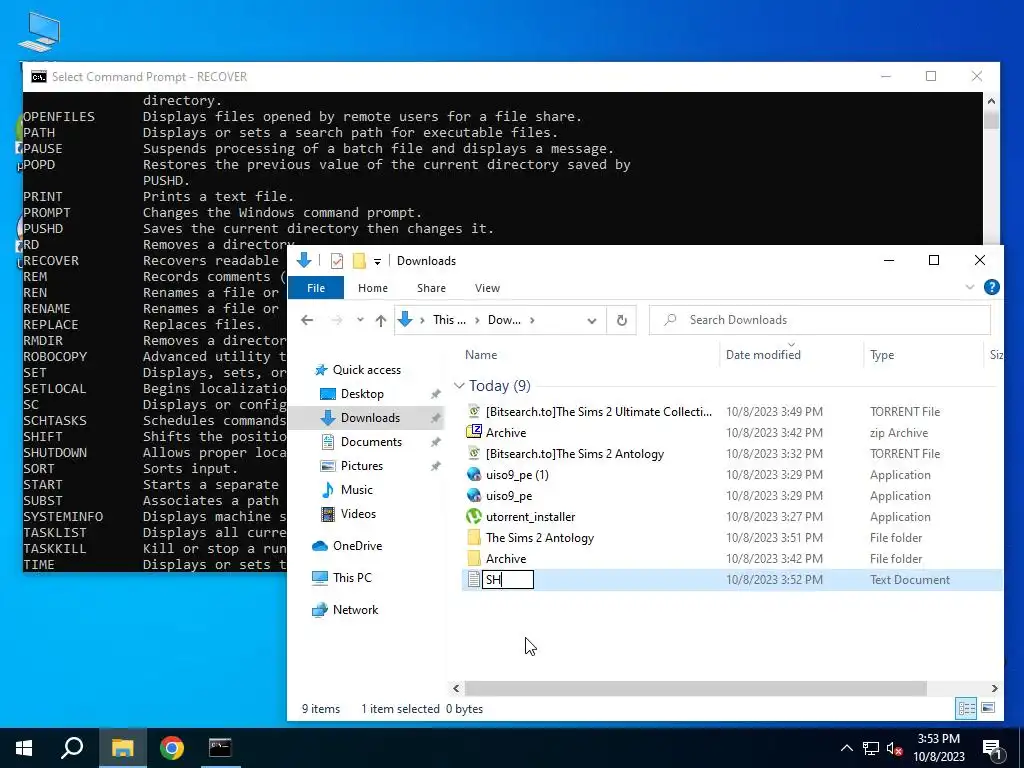Switch to details view layout button
1024x768 pixels.
coord(967,708)
